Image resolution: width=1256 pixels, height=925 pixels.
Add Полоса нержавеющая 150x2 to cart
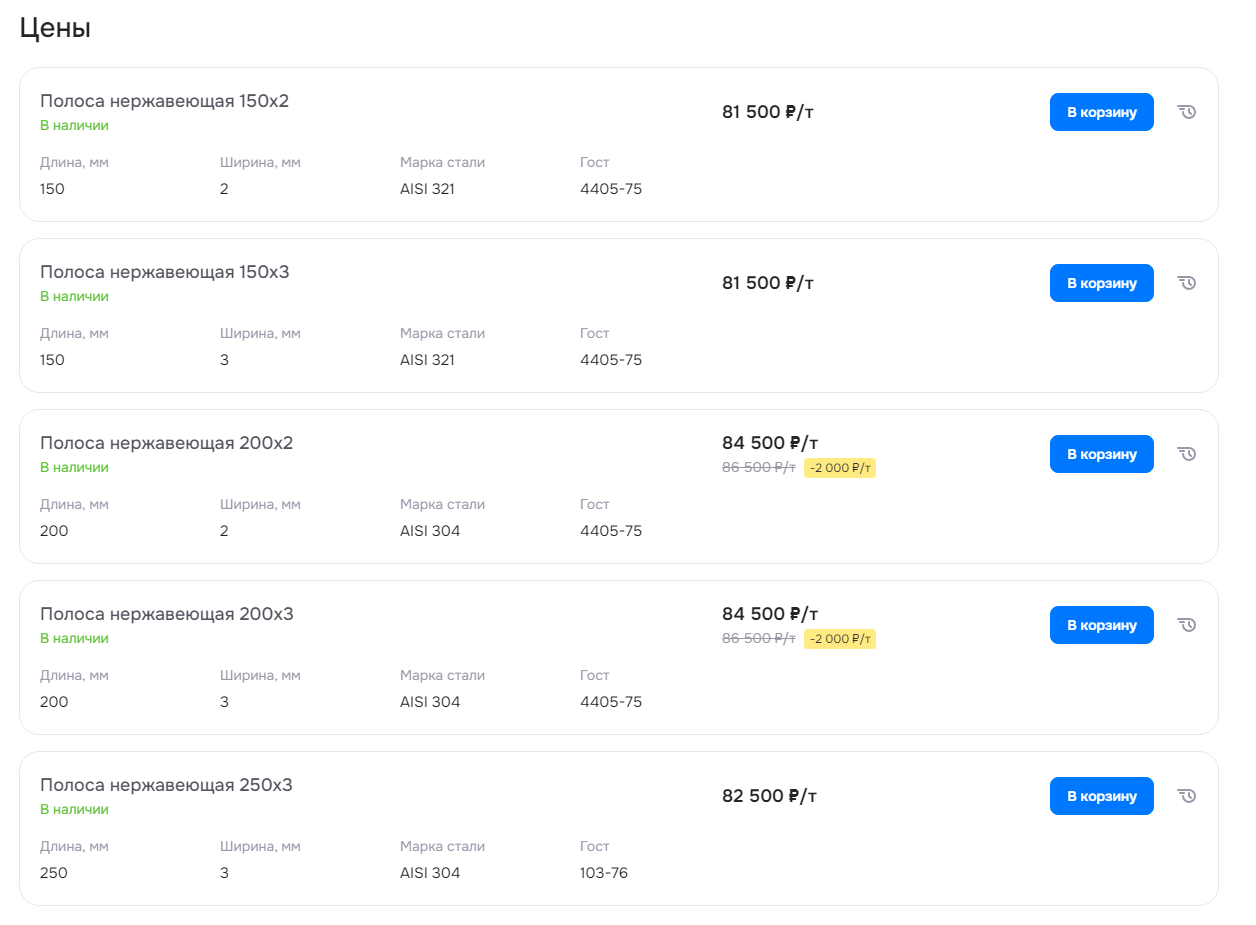1102,112
